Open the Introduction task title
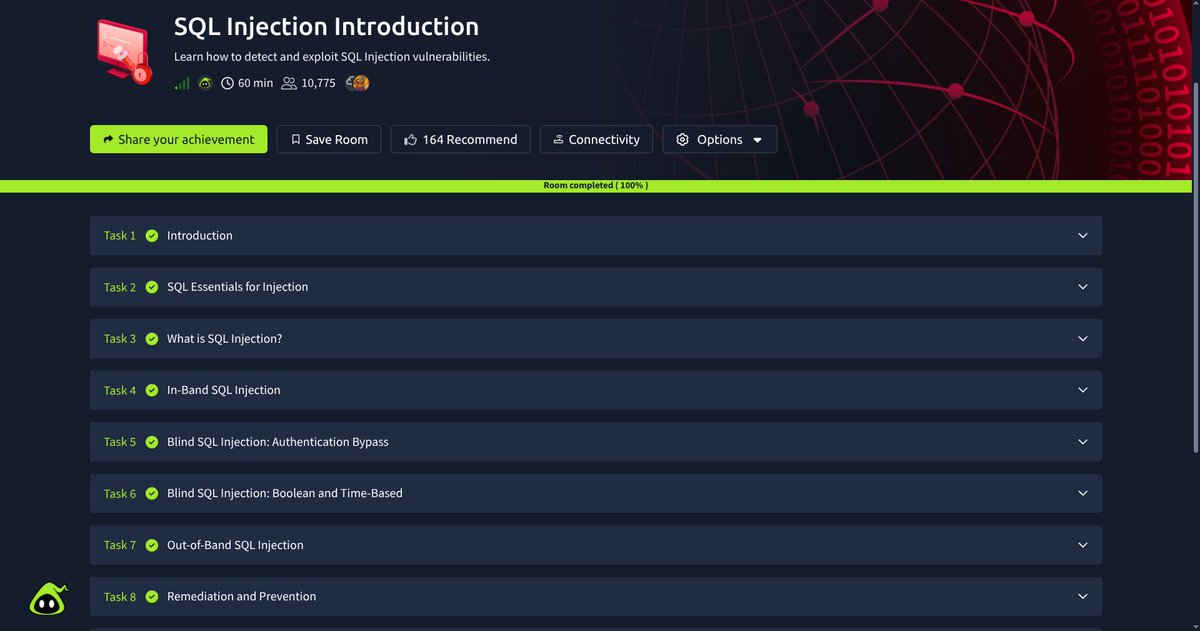The width and height of the screenshot is (1200, 631). (199, 236)
